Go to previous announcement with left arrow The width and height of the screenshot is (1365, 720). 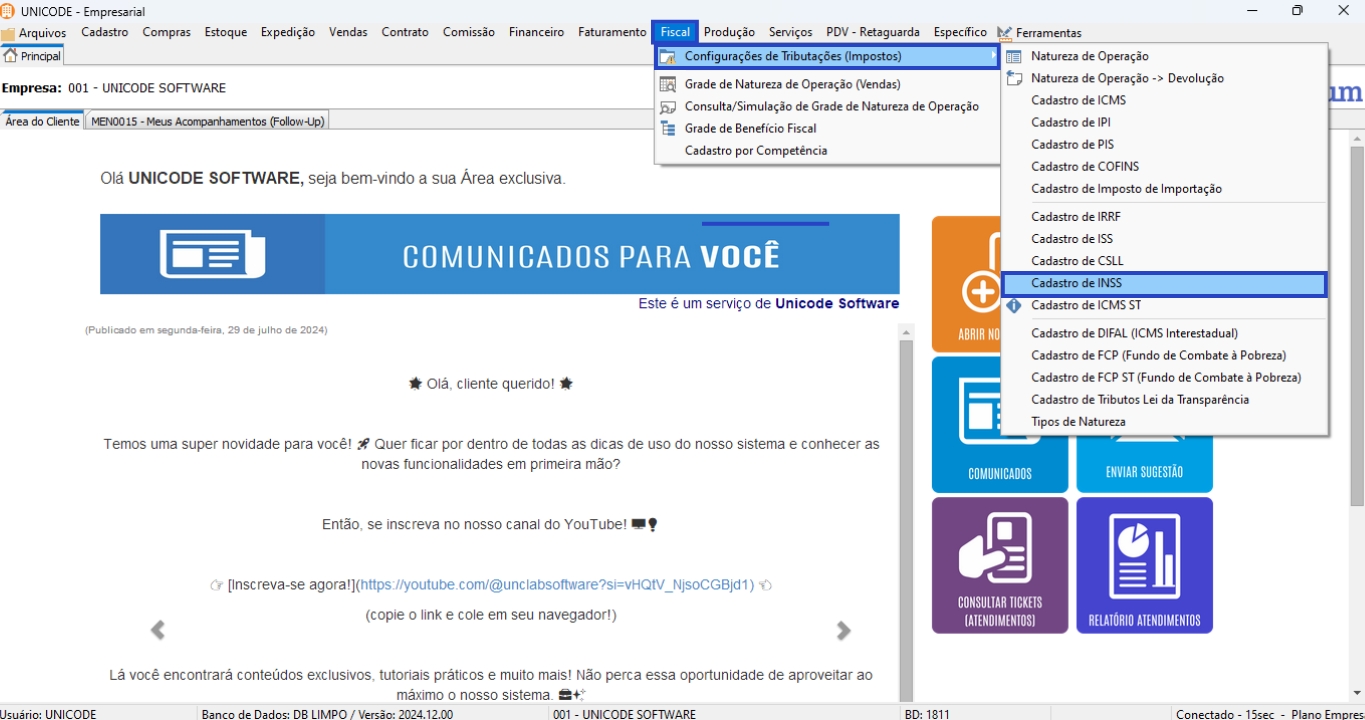157,630
